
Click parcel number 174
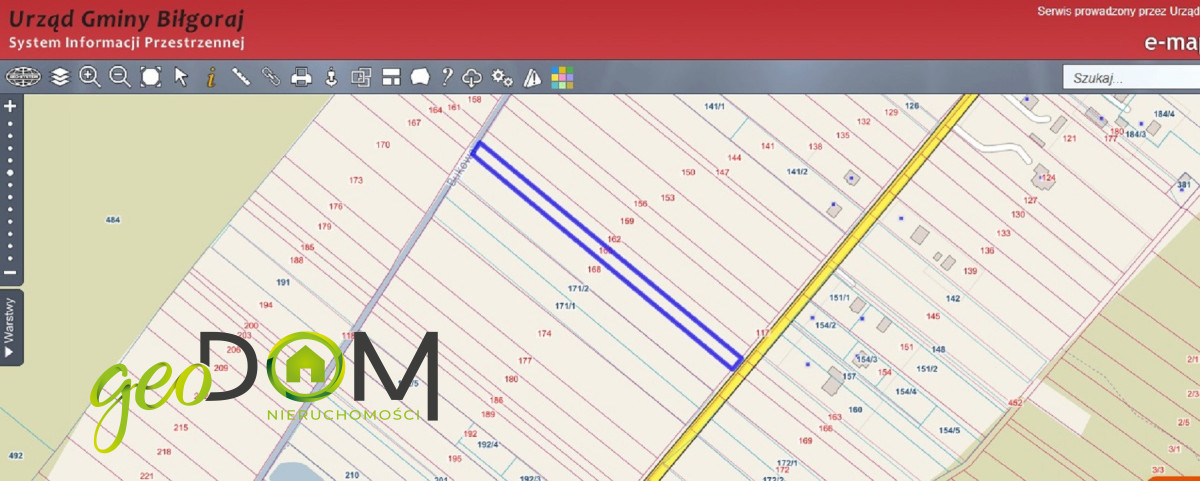click(x=544, y=333)
